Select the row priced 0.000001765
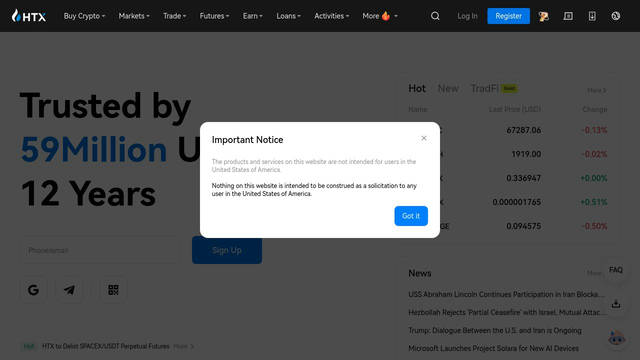 click(508, 202)
